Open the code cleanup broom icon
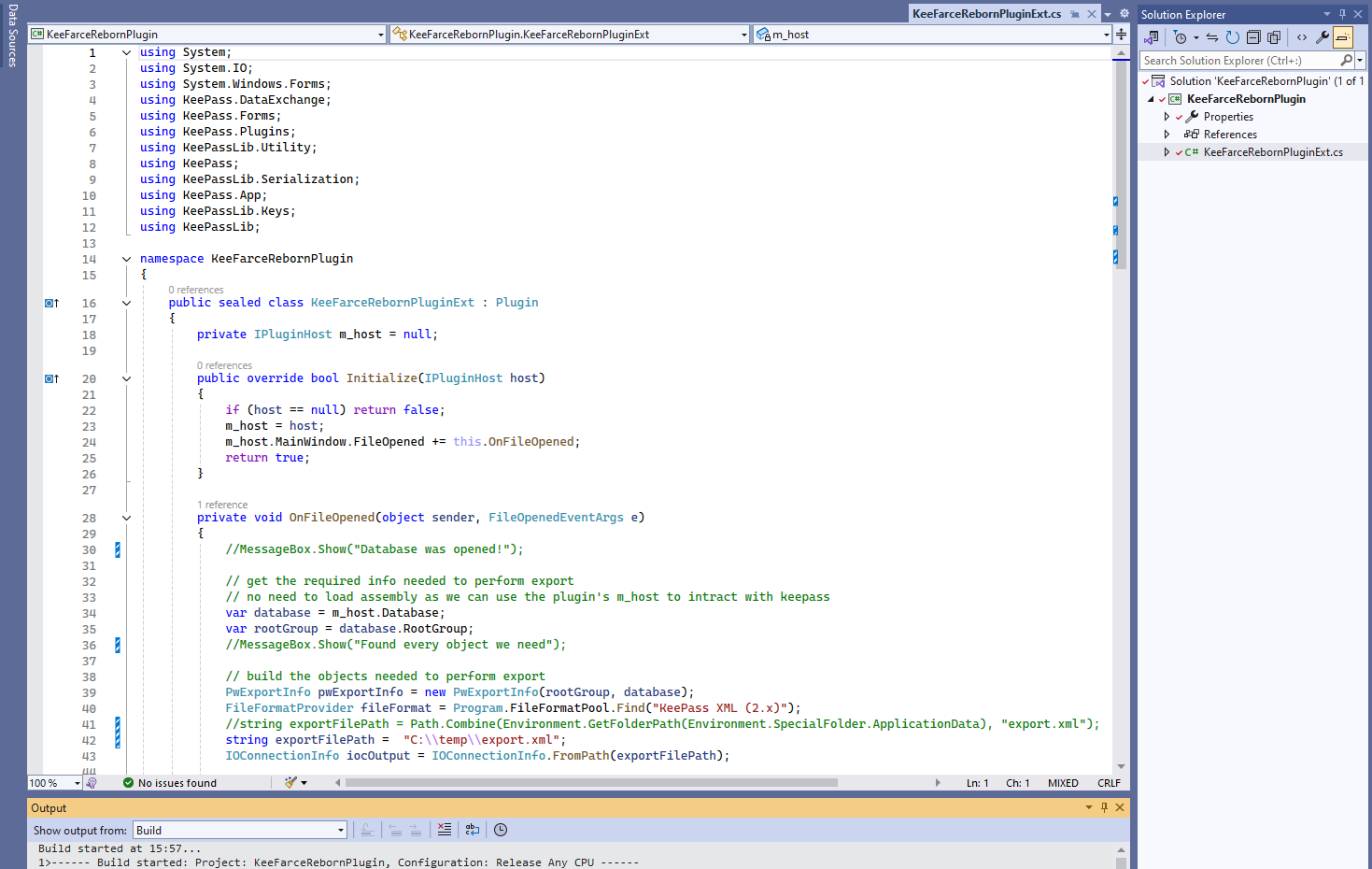 pos(291,783)
